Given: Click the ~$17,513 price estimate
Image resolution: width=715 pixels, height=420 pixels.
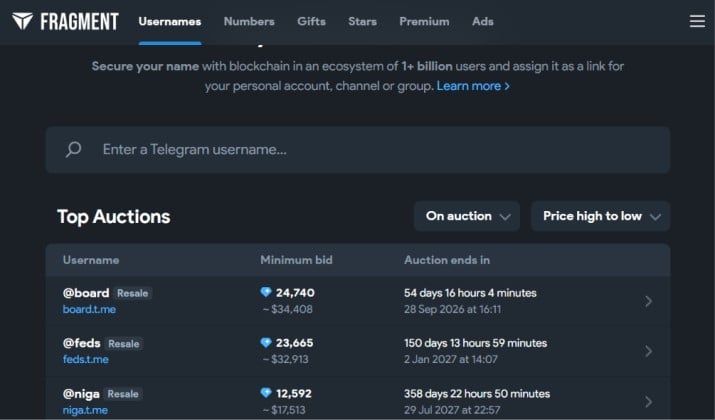Looking at the screenshot, I should [x=284, y=410].
